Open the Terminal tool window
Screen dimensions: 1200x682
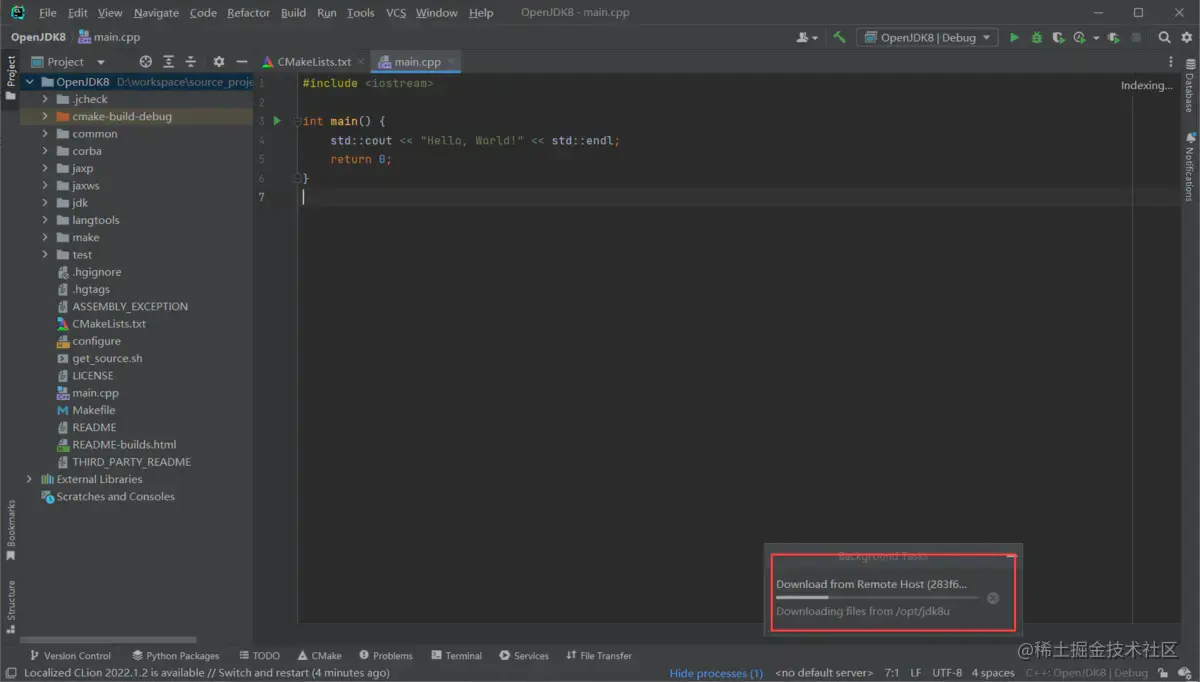pos(456,656)
